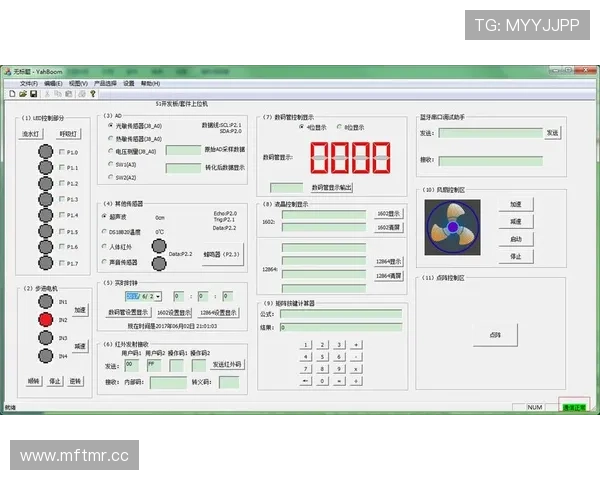Click the gray LED indicator next to P1.0

coord(45,152)
